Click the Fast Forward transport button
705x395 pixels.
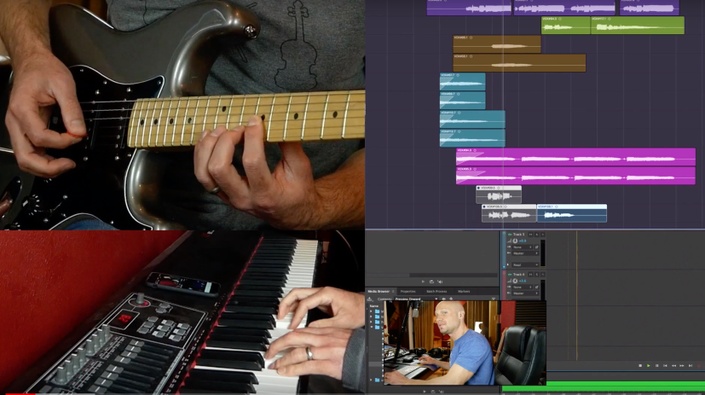tap(682, 365)
